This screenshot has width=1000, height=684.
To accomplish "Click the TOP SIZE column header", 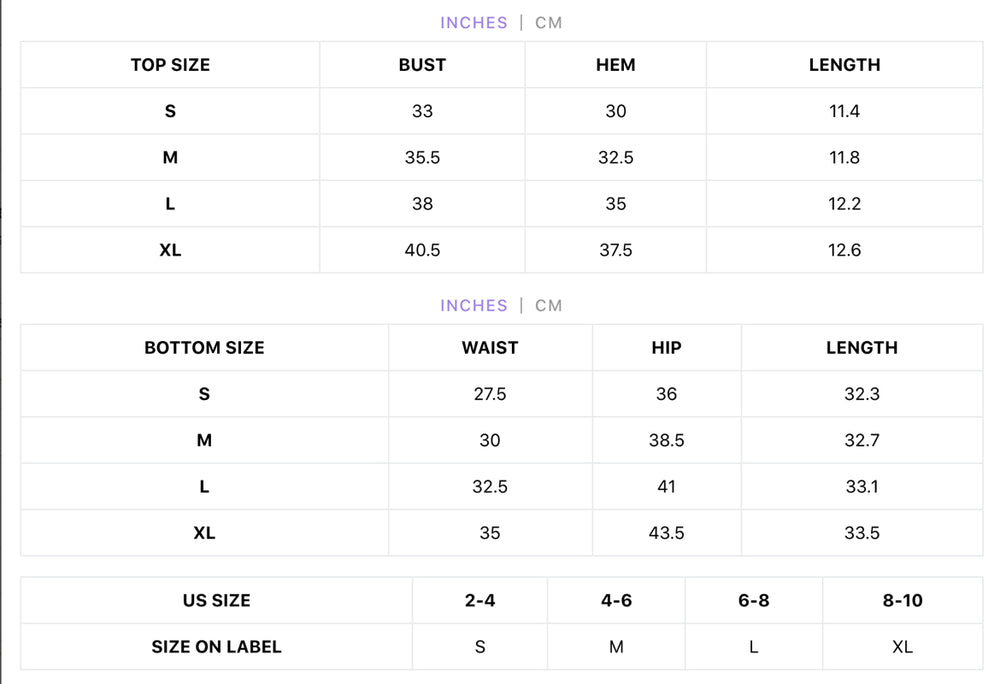I will 170,65.
